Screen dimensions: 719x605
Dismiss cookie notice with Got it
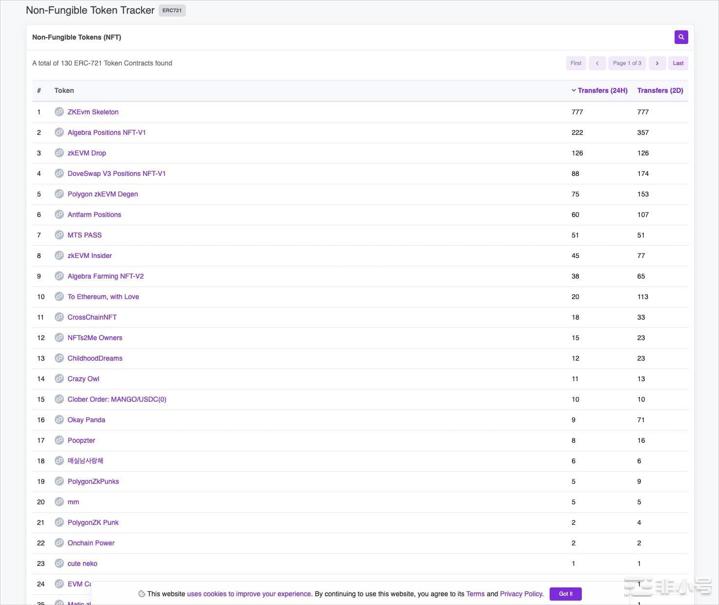point(565,594)
